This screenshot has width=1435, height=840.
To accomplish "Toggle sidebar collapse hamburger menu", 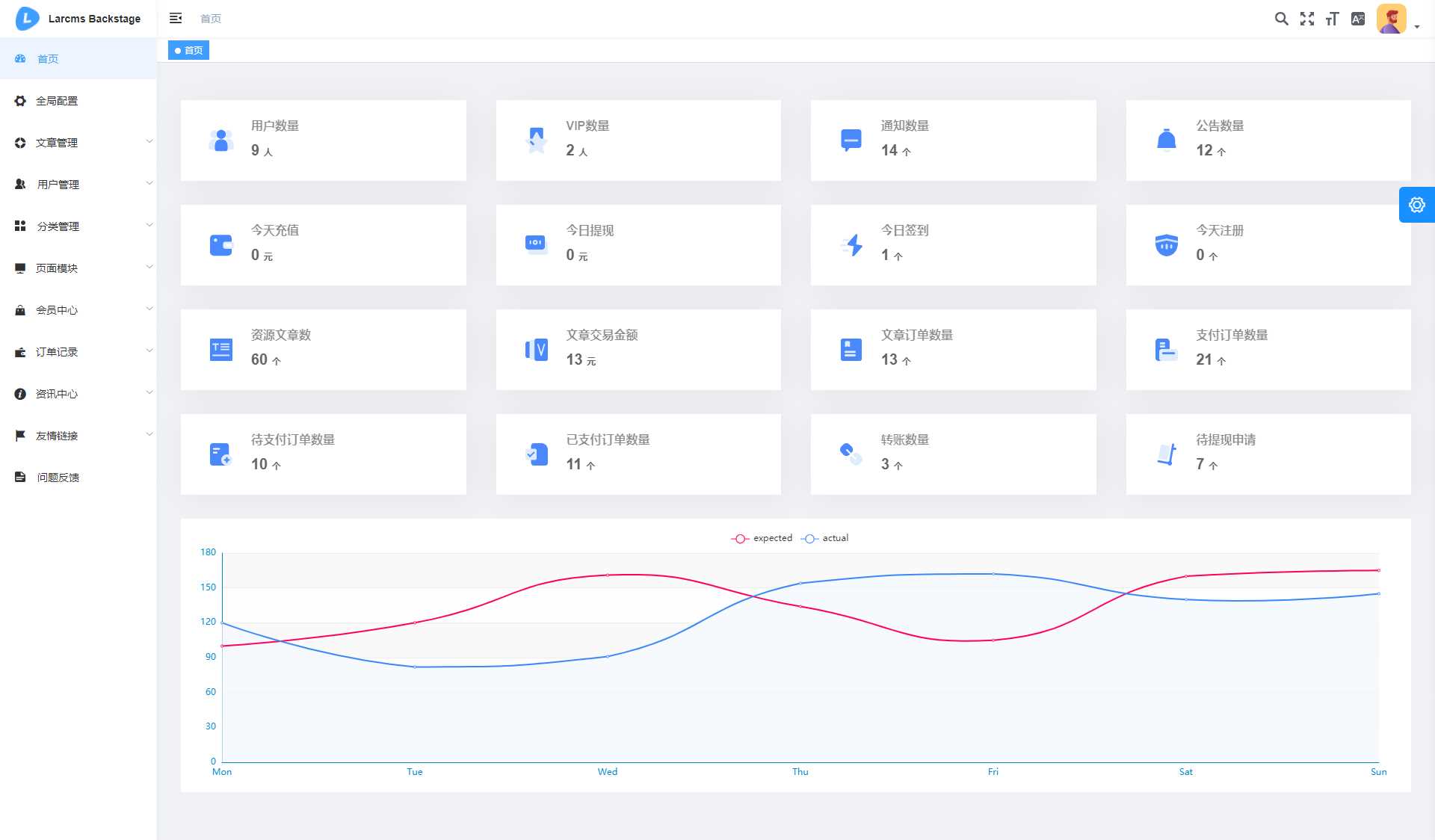I will (x=176, y=19).
